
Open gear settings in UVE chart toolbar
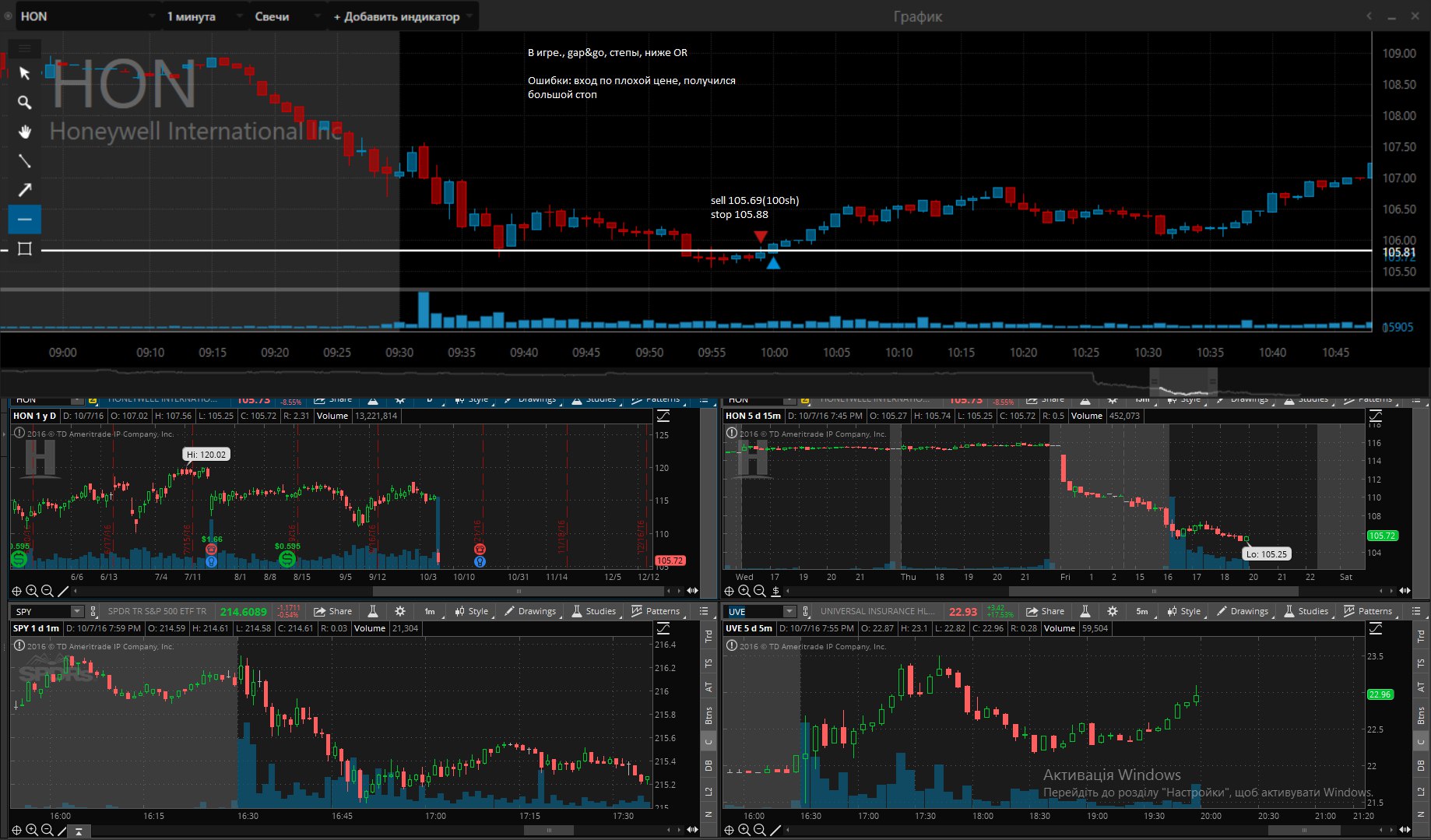click(1113, 611)
